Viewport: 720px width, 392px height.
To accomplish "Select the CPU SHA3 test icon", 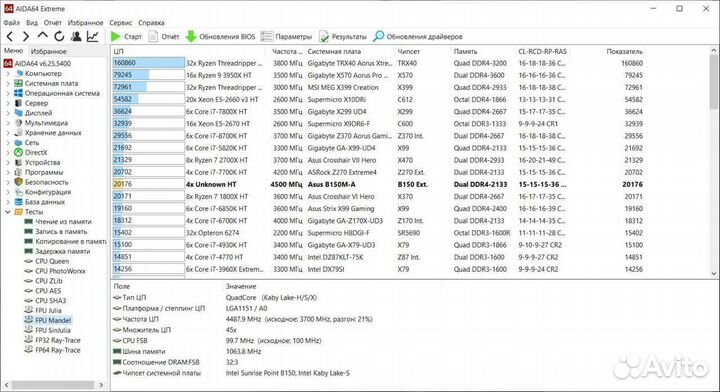I will point(28,301).
